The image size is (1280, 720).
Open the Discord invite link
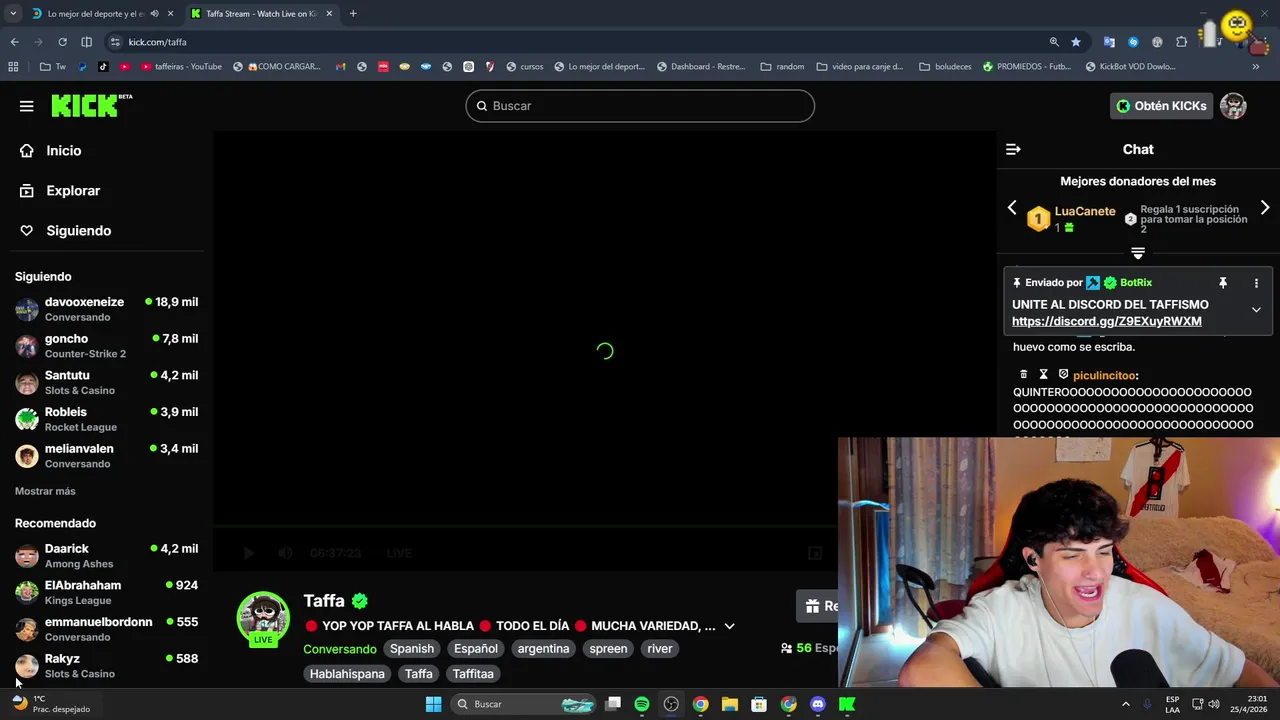(1106, 322)
